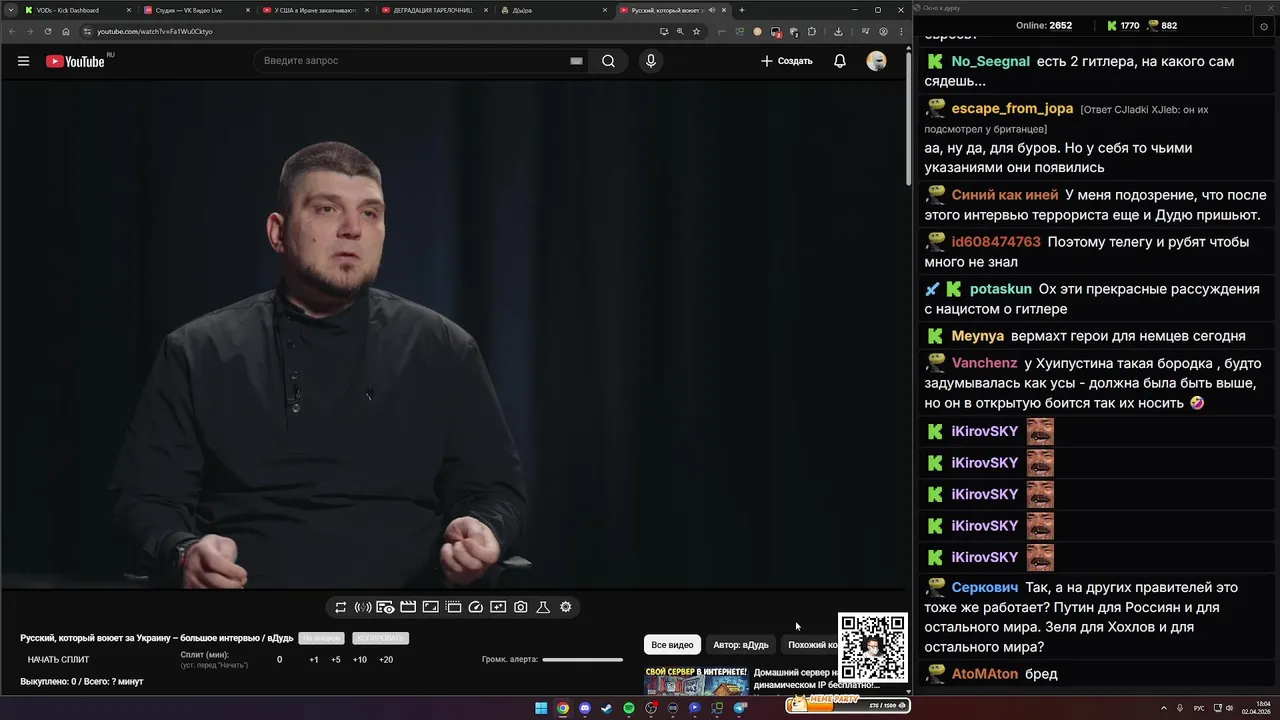Open the YouTube account avatar menu
Screen dimensions: 1280x720
point(876,61)
